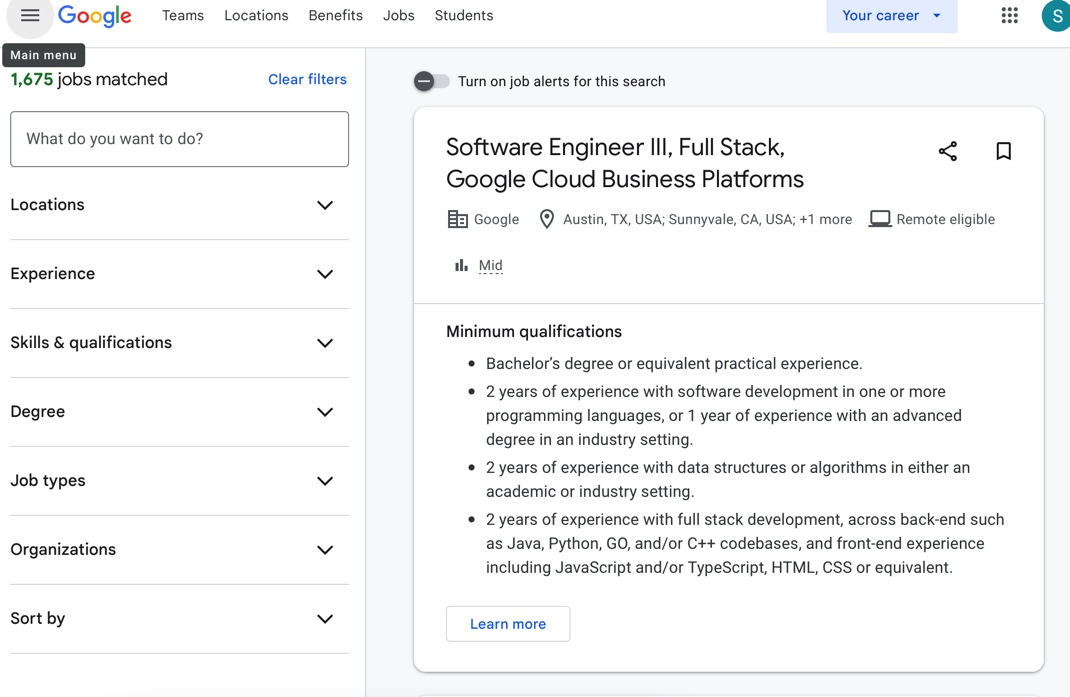The width and height of the screenshot is (1070, 697).
Task: Click the Remote eligible laptop icon
Action: click(x=880, y=219)
